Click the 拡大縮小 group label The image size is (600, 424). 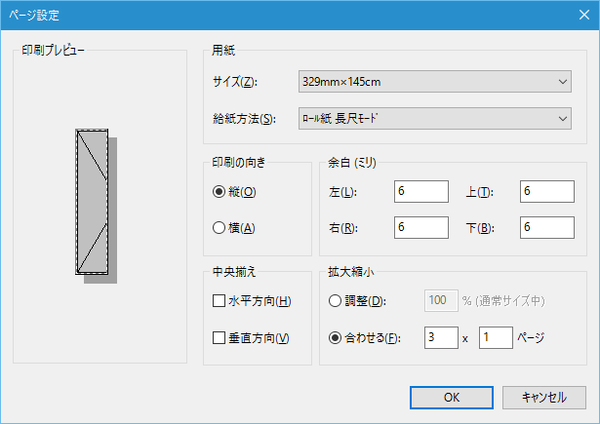(x=351, y=272)
